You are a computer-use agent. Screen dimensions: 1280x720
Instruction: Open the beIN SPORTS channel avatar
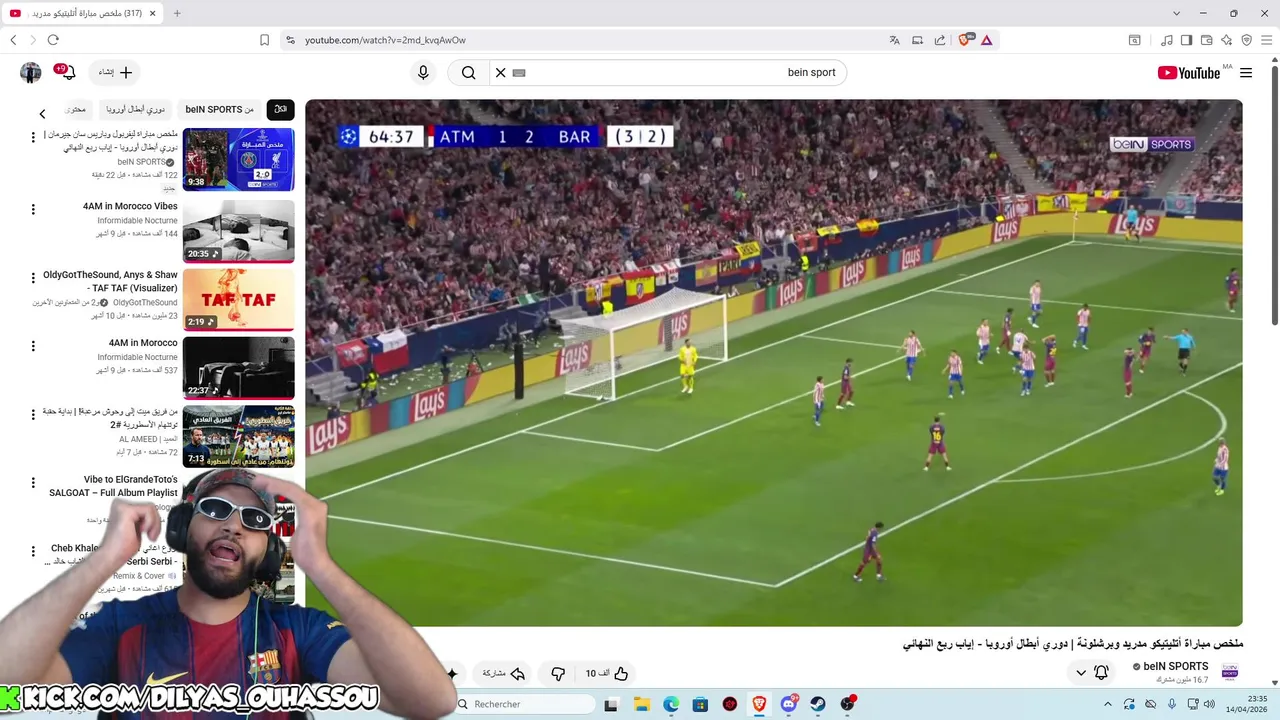1230,672
